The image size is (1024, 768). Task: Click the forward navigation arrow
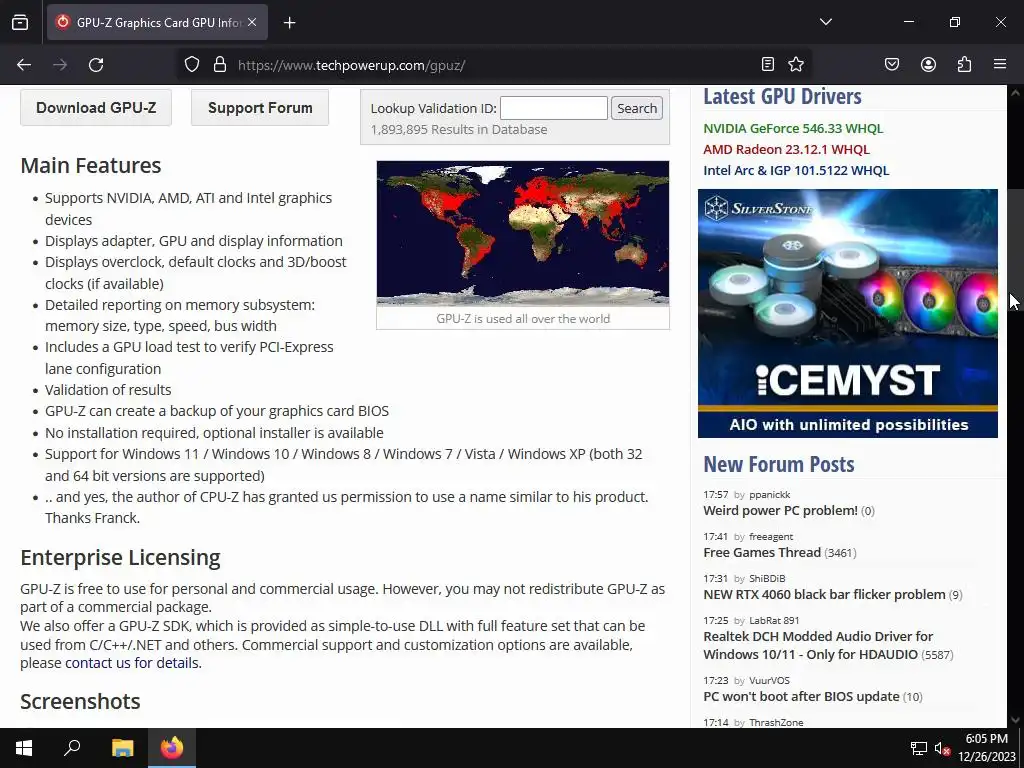click(x=60, y=65)
